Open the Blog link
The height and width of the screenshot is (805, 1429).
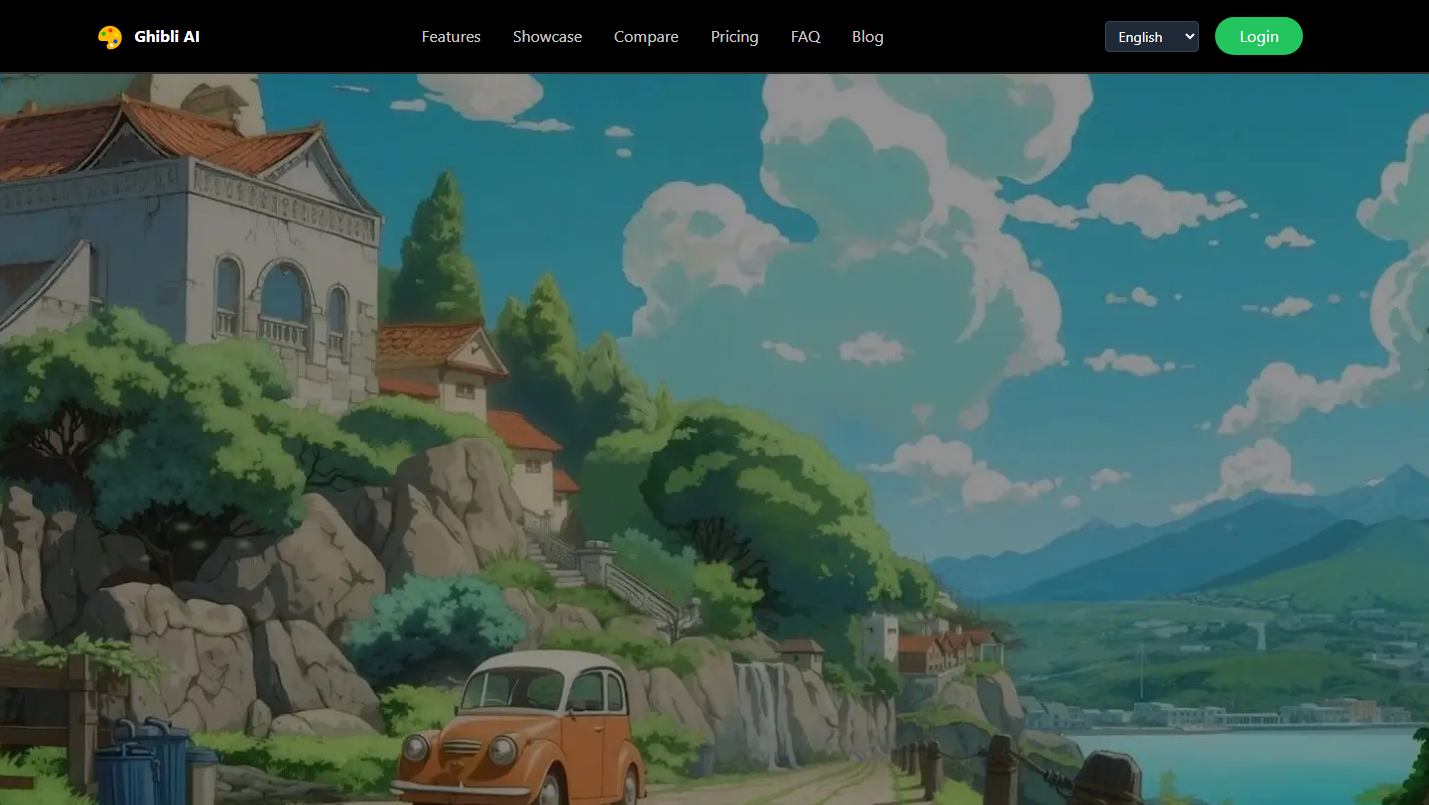(867, 37)
